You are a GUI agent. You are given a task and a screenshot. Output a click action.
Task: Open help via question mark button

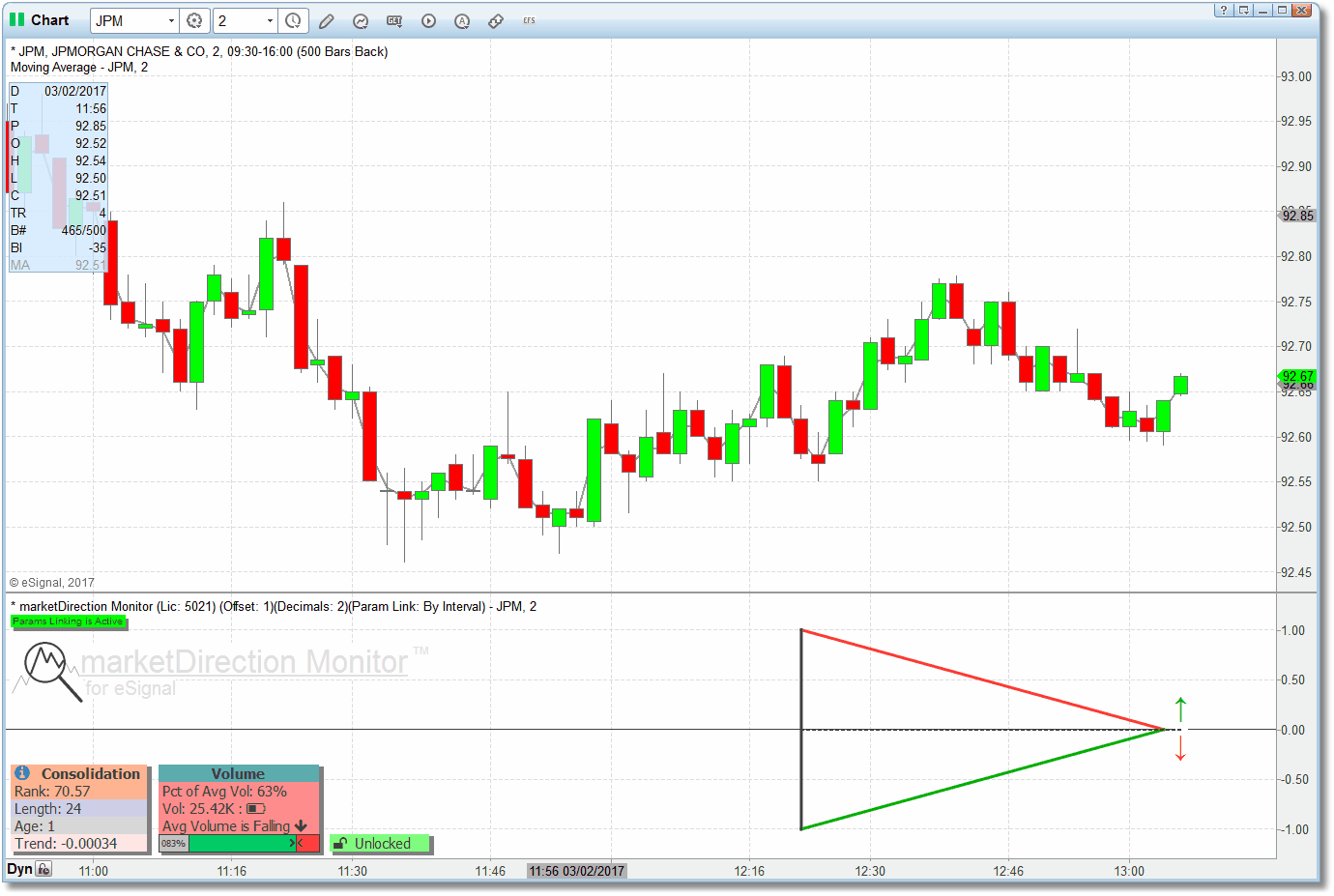click(1224, 10)
